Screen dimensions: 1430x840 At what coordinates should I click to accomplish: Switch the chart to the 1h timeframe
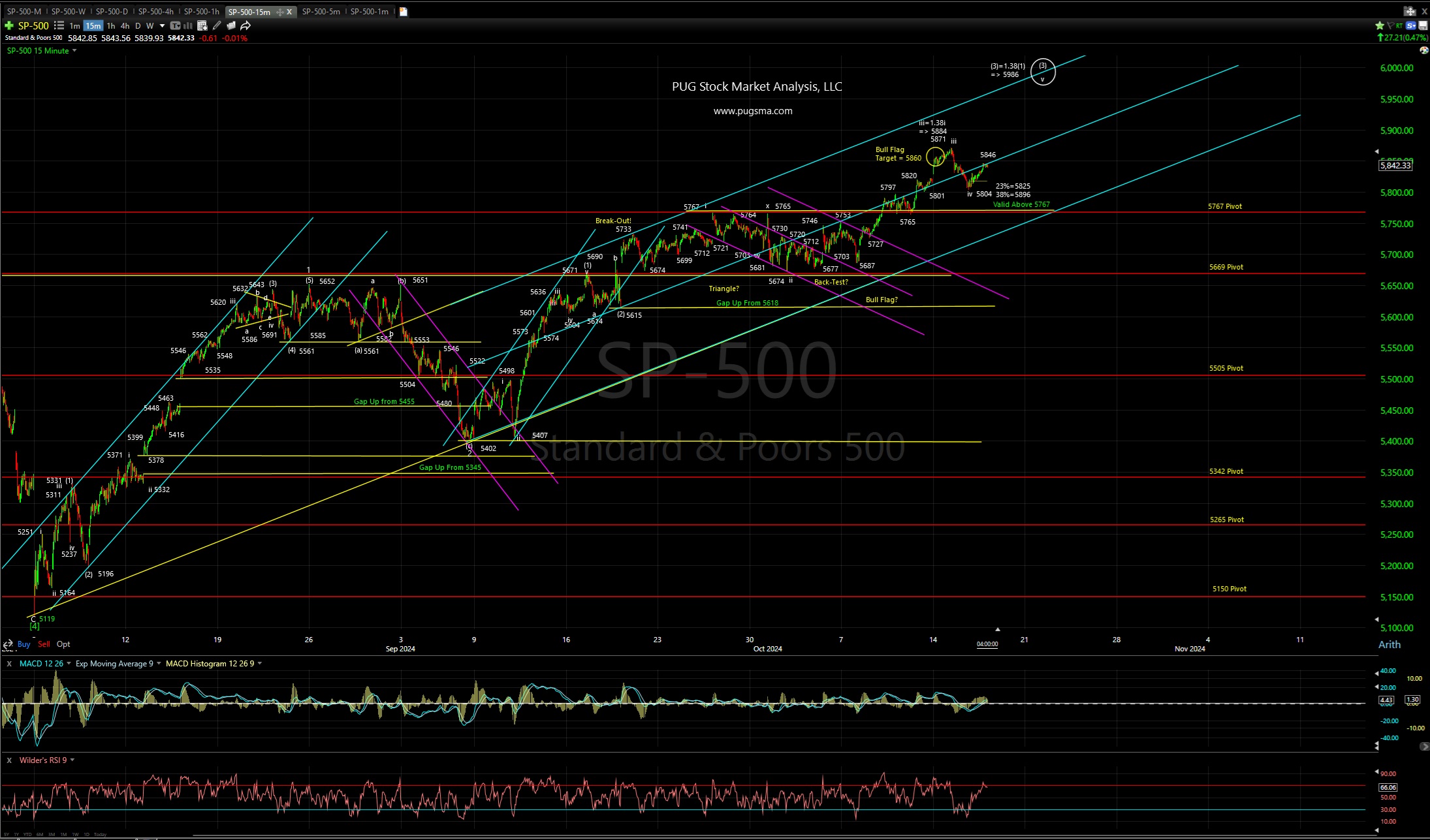click(x=110, y=25)
